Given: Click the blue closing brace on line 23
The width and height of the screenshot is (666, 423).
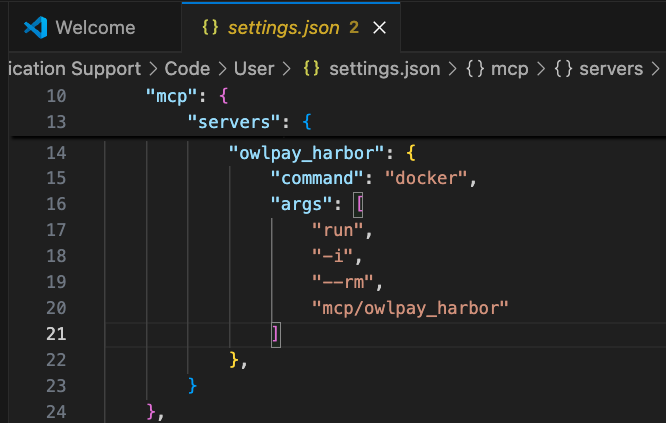Looking at the screenshot, I should (x=192, y=386).
